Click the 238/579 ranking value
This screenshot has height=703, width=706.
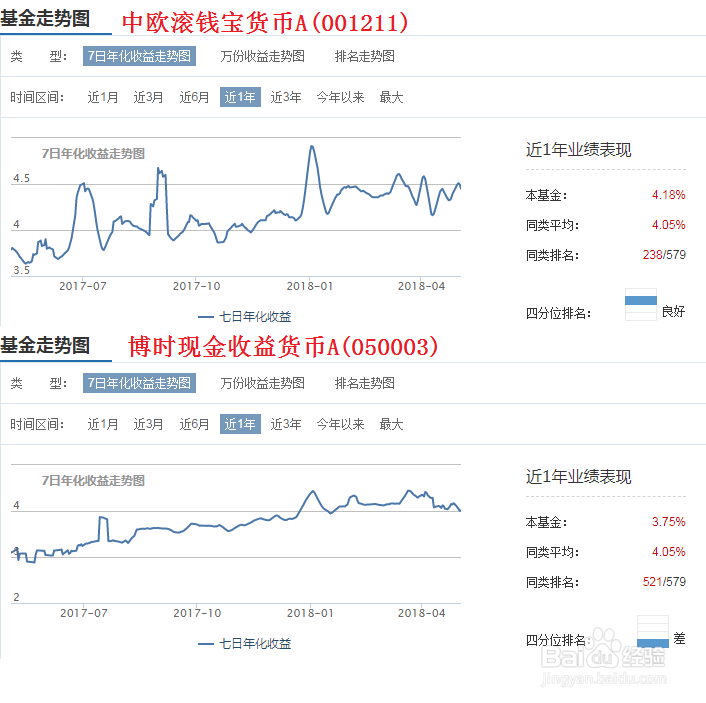click(664, 255)
